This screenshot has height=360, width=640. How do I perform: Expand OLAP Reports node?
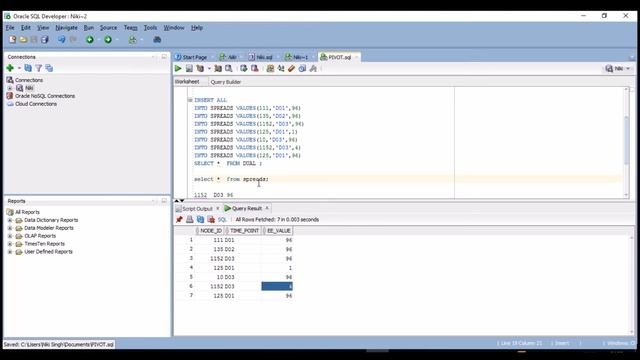coord(10,236)
